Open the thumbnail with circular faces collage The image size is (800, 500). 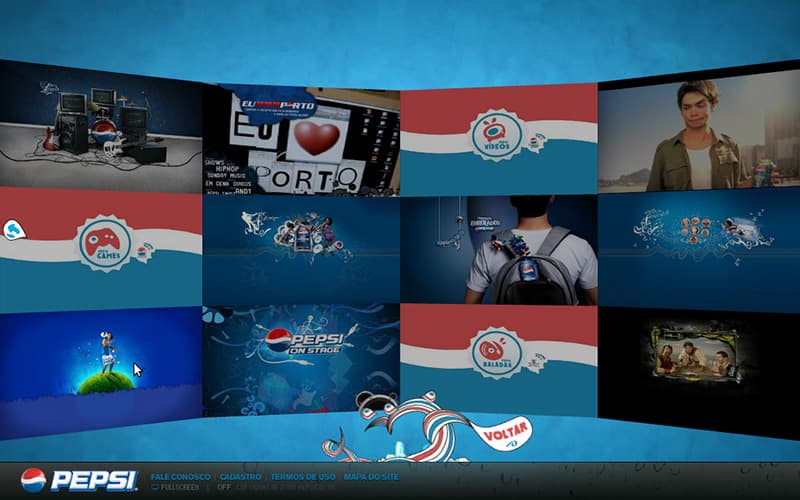point(699,251)
